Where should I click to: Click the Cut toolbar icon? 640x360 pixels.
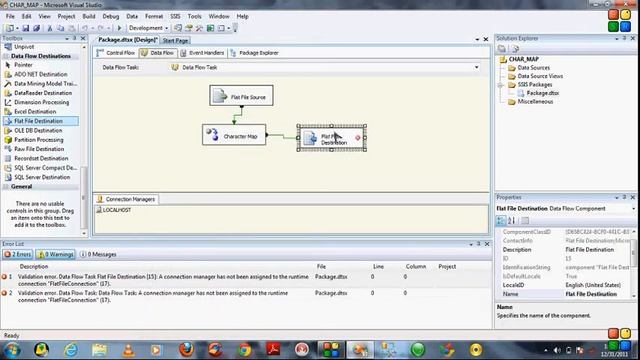point(49,28)
